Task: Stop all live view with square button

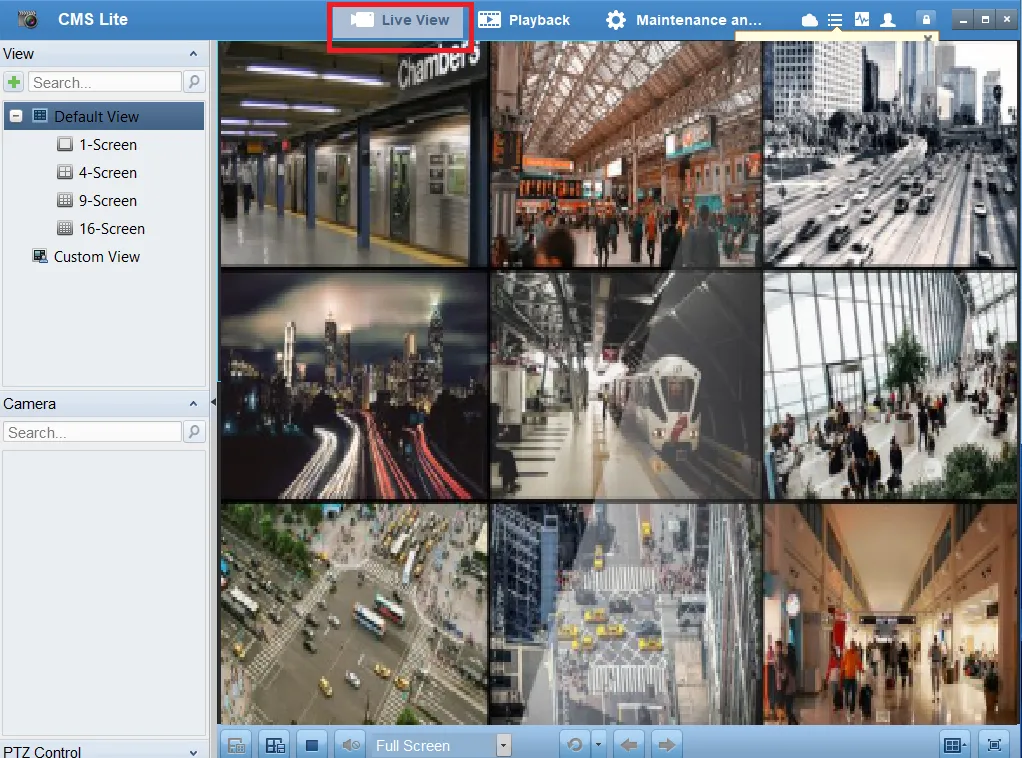Action: pos(311,745)
